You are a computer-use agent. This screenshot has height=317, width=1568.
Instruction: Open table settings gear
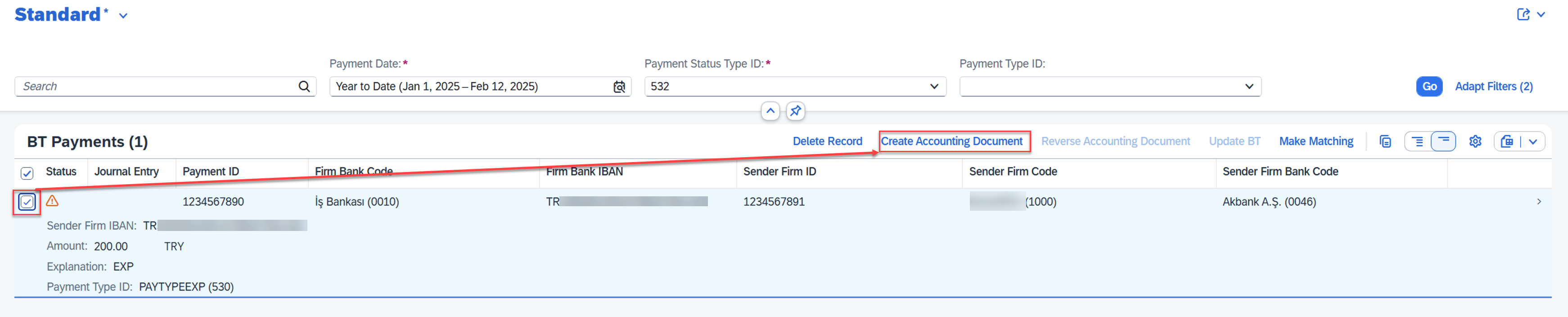(1475, 142)
